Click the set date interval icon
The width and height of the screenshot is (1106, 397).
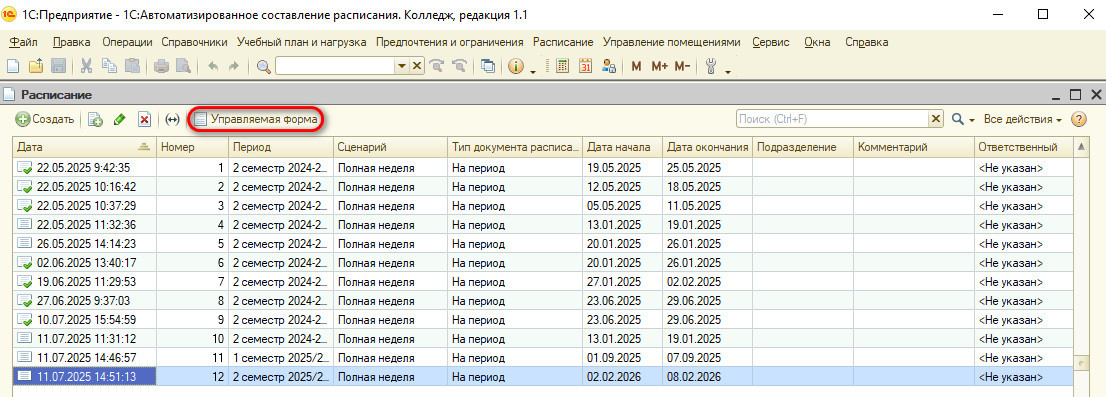point(172,120)
